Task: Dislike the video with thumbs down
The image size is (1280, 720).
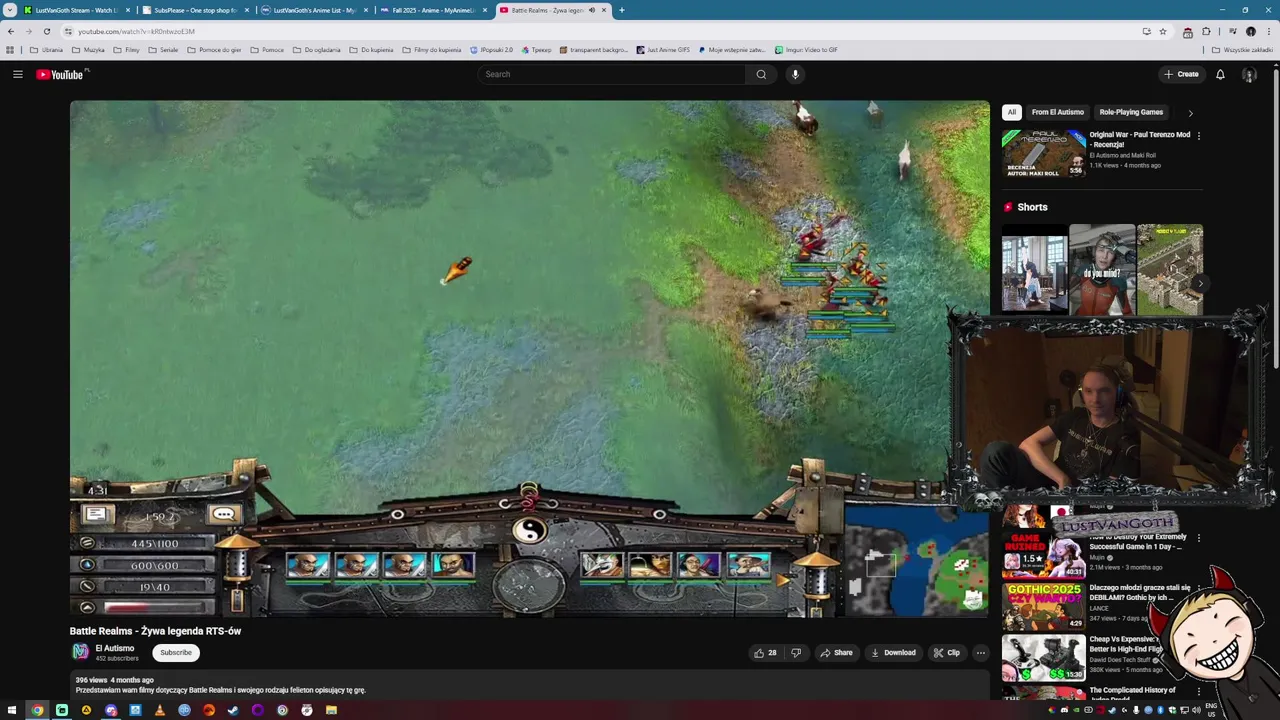Action: pyautogui.click(x=796, y=653)
